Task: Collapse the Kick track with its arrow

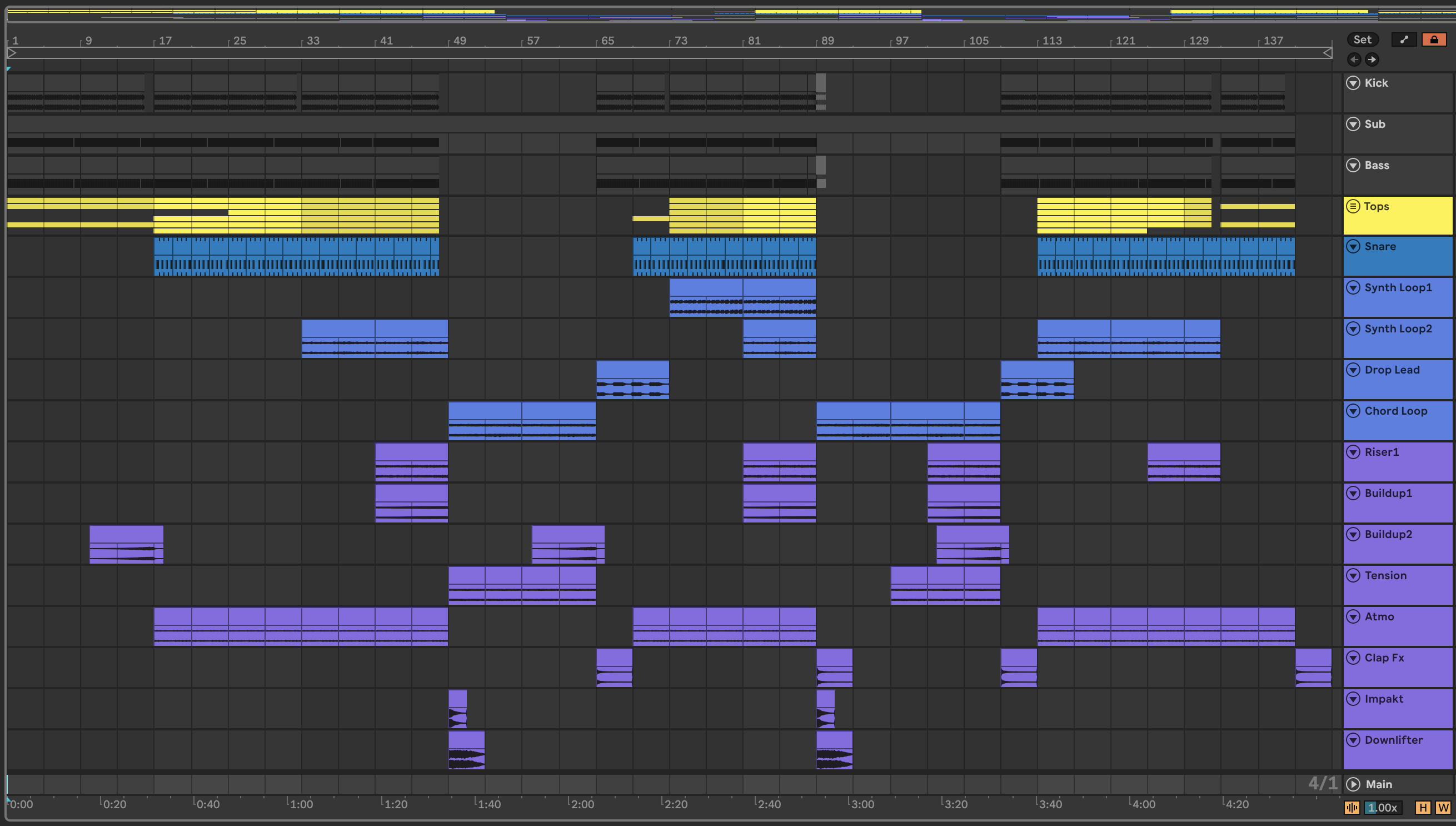Action: click(1353, 83)
